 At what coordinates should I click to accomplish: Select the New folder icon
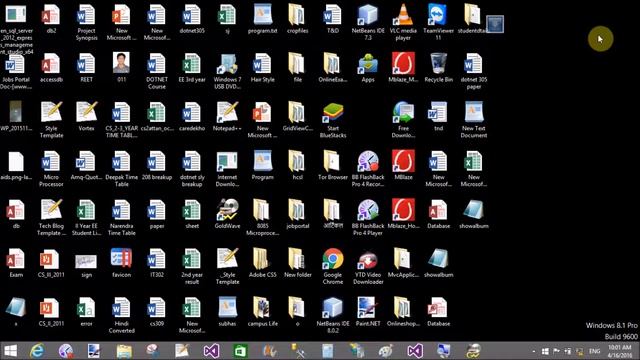point(298,263)
